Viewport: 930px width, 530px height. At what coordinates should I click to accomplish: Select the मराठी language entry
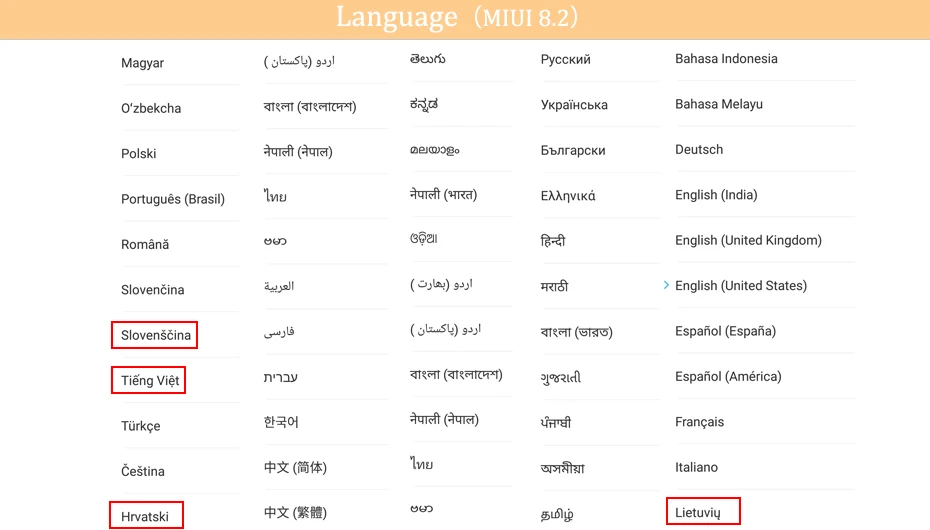[555, 286]
